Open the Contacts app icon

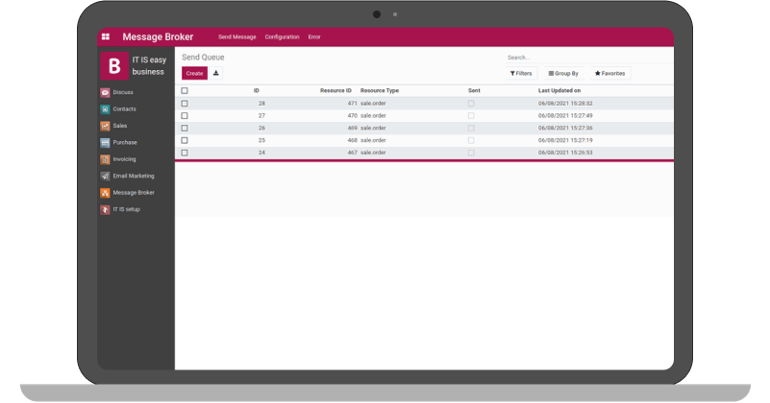pyautogui.click(x=105, y=109)
